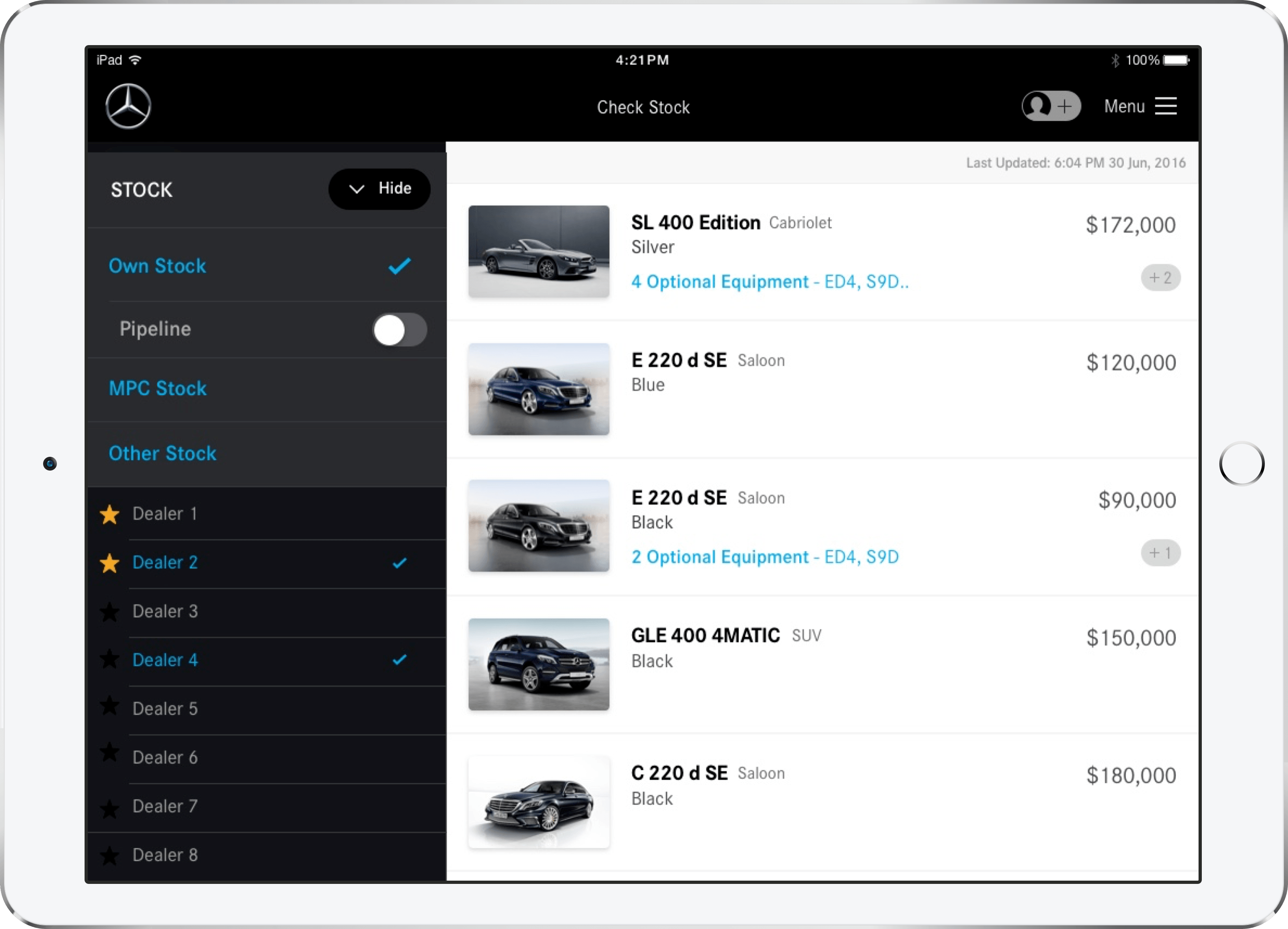
Task: View the blue E 220 d thumbnail
Action: click(x=539, y=389)
